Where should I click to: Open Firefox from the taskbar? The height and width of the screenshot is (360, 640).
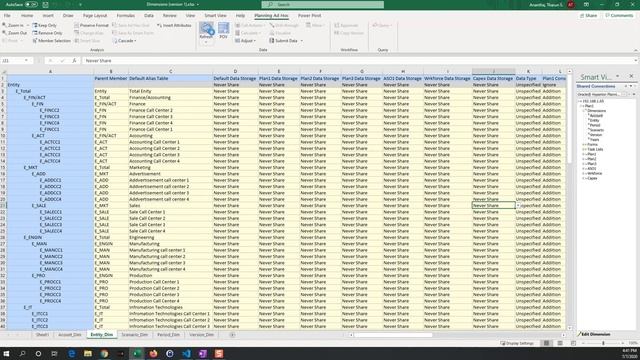(153, 353)
